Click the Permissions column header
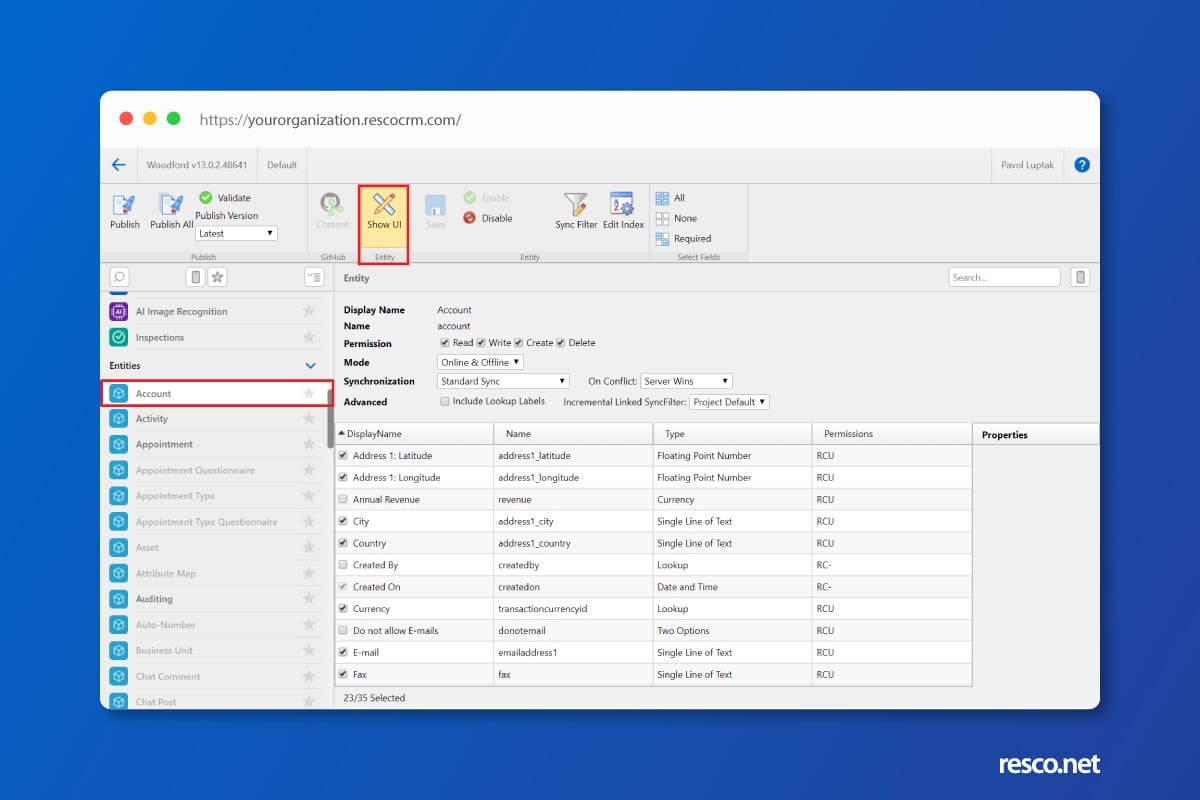 pos(892,434)
